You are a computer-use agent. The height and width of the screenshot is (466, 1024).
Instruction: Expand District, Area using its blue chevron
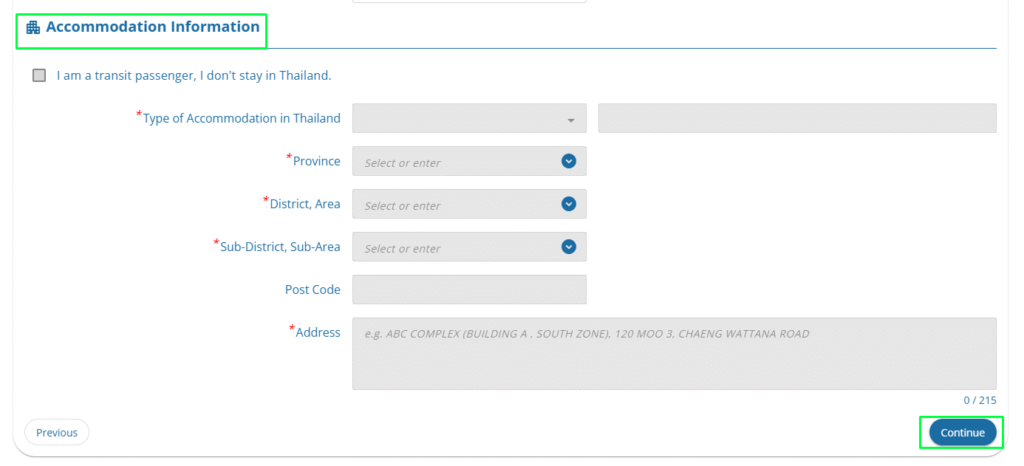pos(568,204)
